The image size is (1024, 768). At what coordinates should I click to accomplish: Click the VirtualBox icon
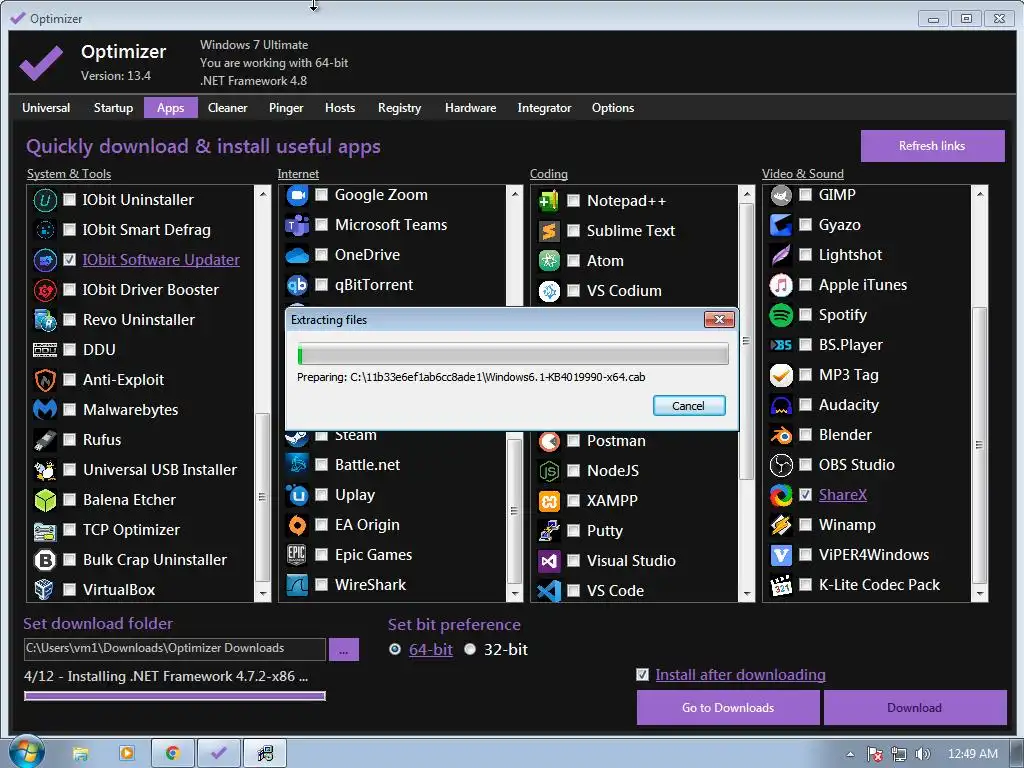pyautogui.click(x=45, y=589)
